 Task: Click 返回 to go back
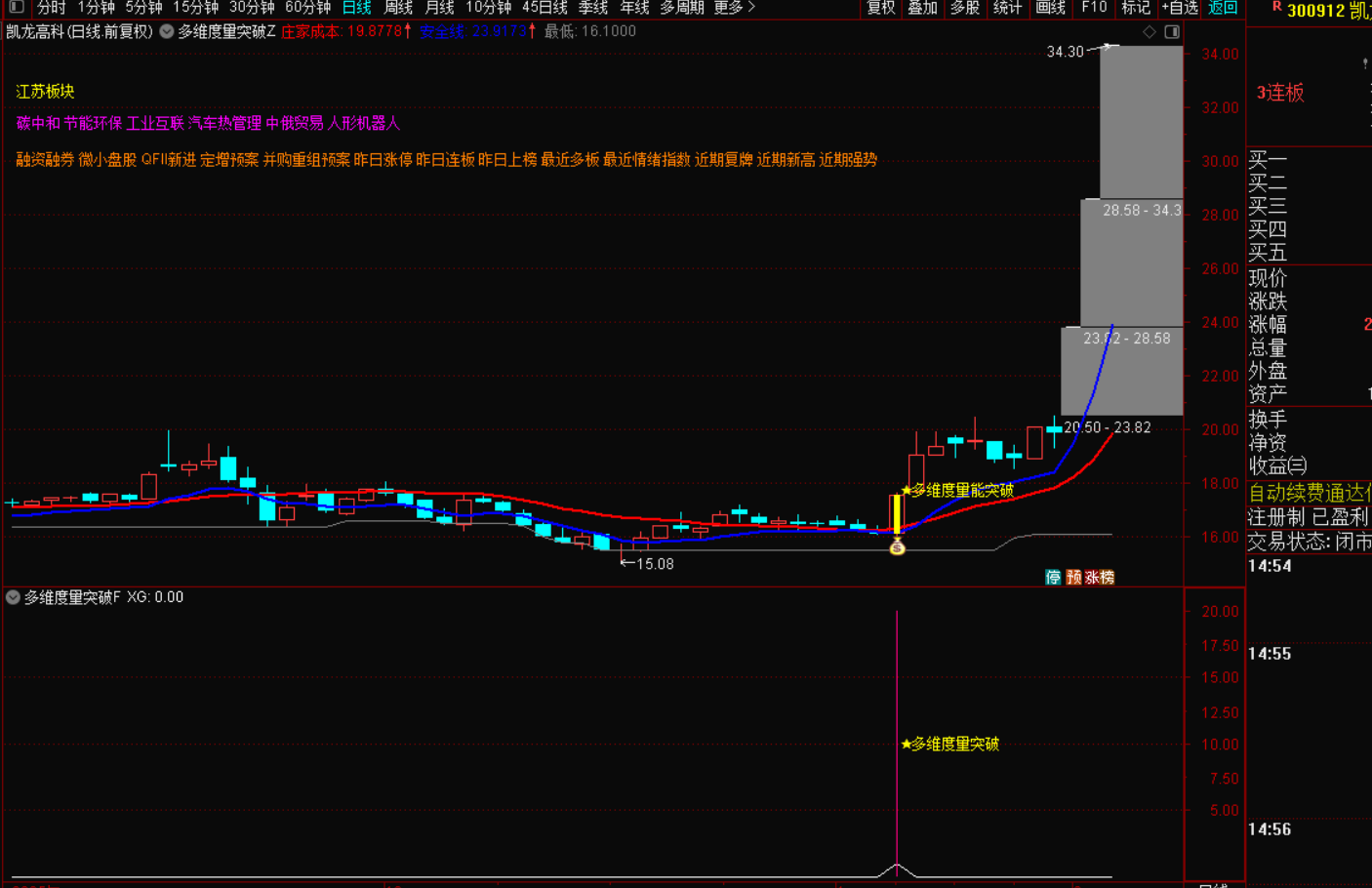point(1223,8)
